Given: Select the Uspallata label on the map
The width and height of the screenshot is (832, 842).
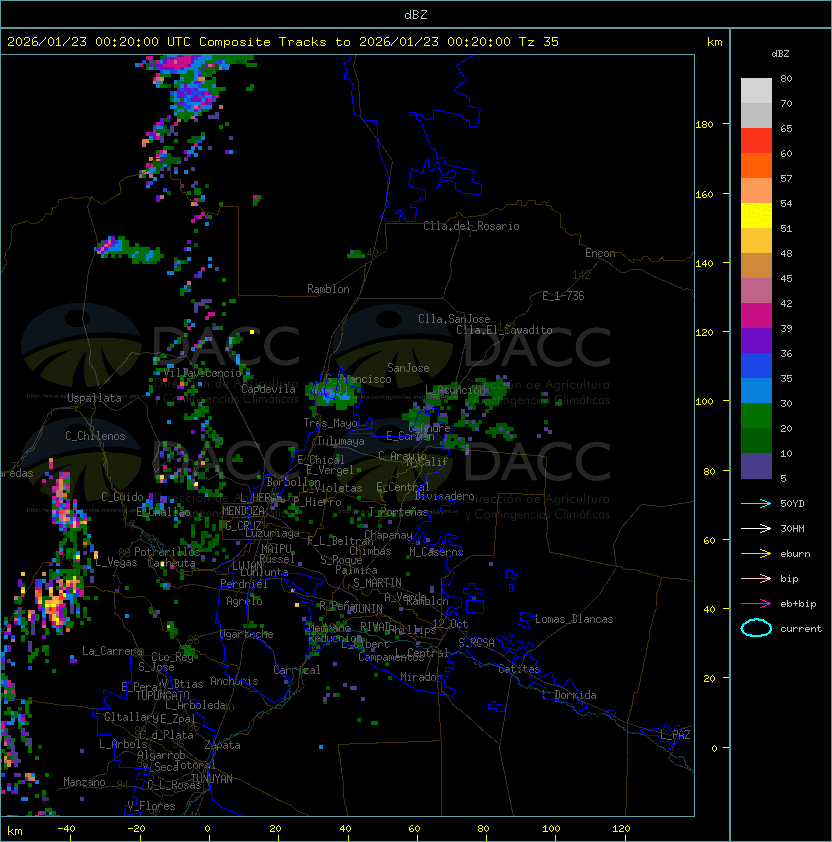Looking at the screenshot, I should tap(94, 398).
